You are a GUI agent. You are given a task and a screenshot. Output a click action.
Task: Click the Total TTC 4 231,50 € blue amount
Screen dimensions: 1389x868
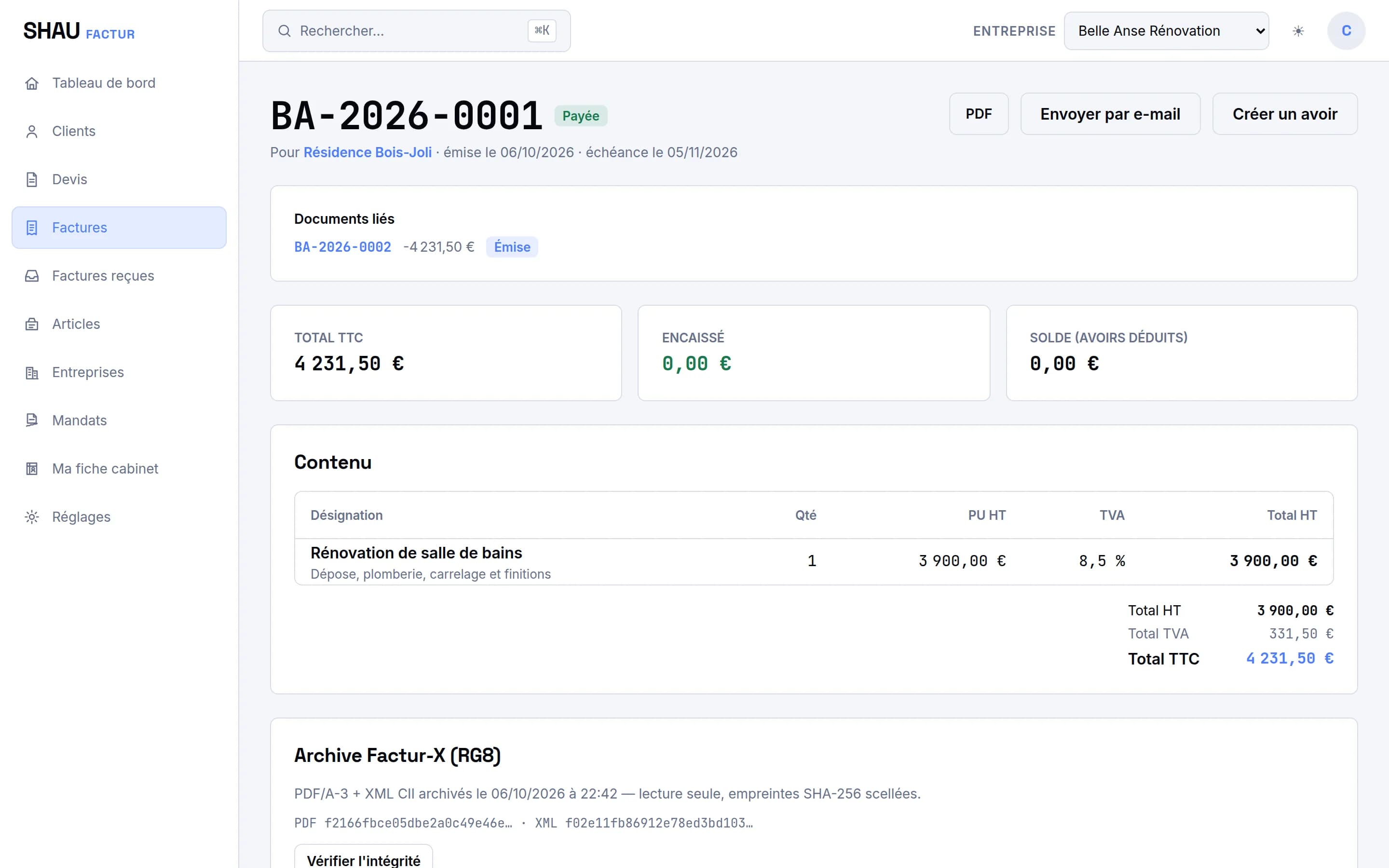click(x=1289, y=658)
